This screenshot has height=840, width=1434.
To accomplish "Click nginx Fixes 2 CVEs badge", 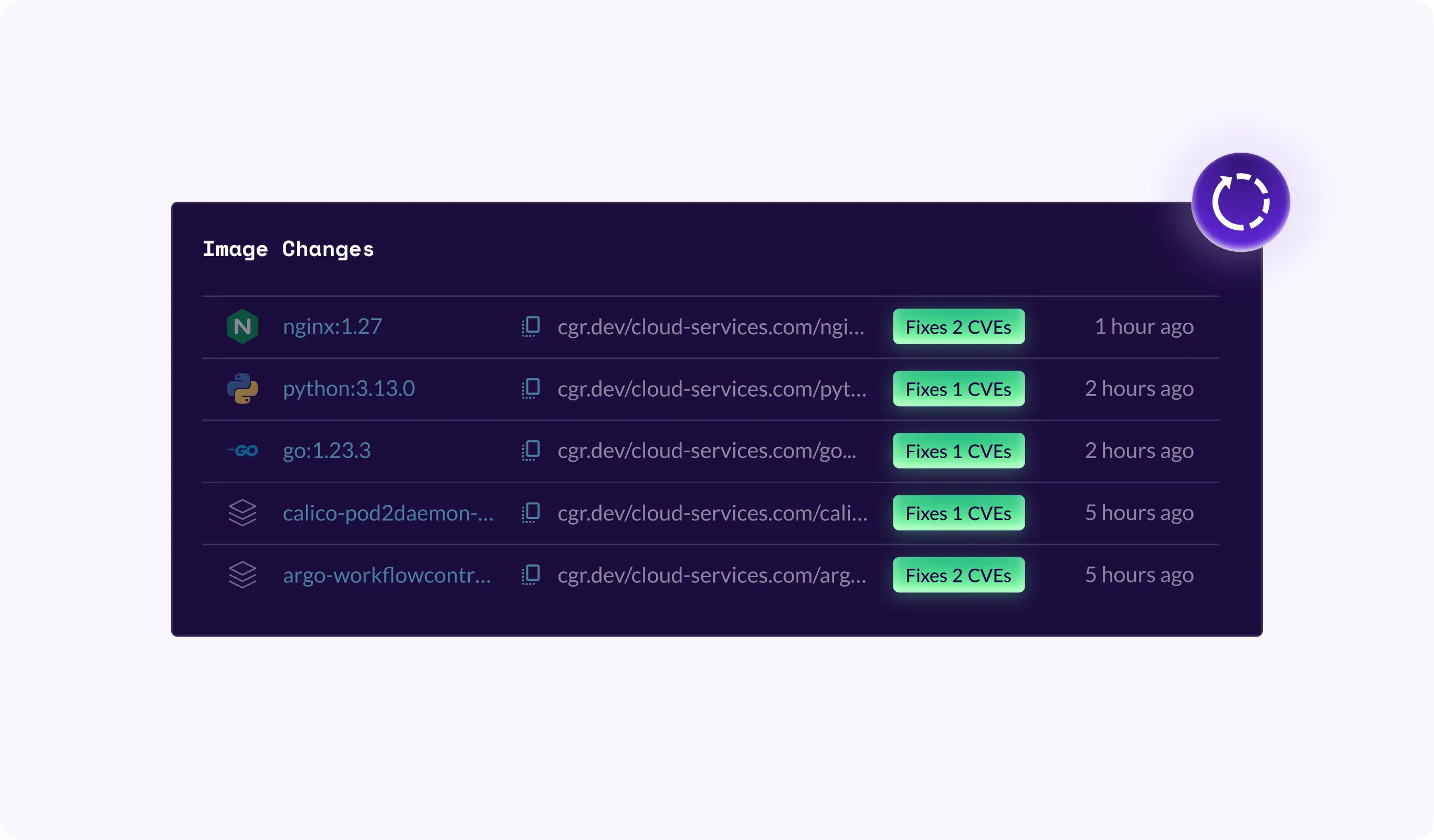I will (958, 326).
